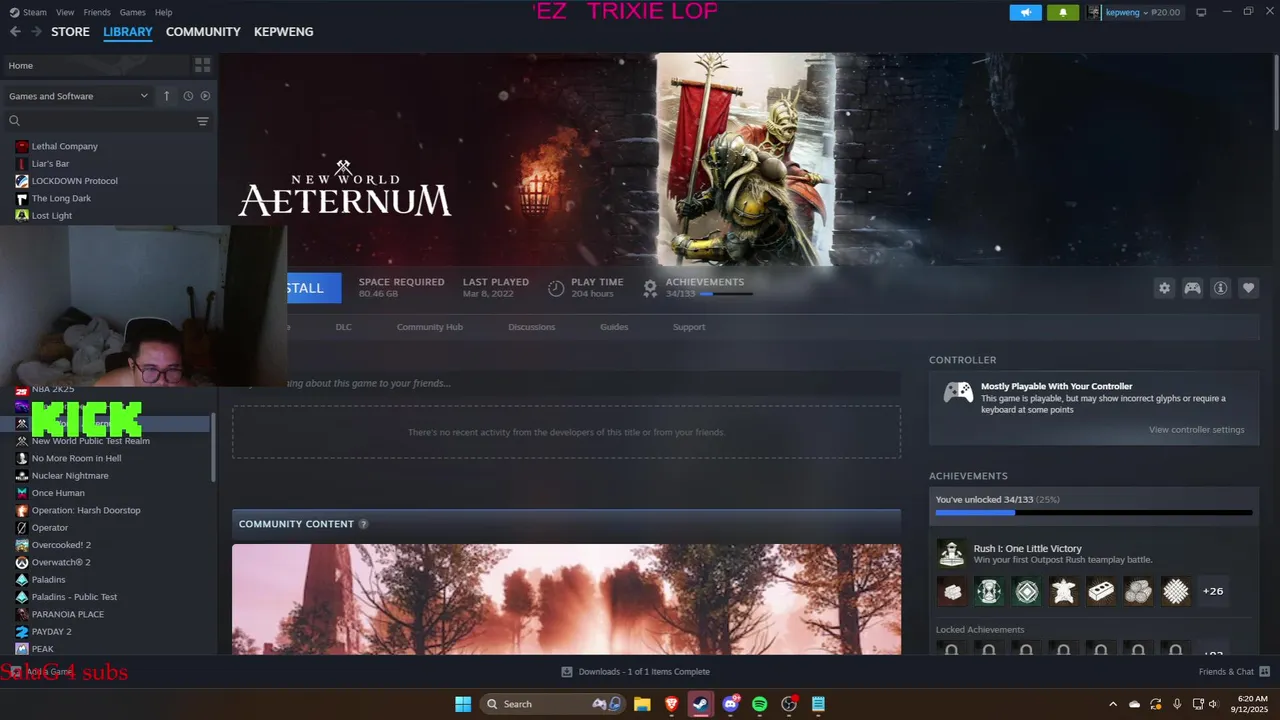Viewport: 1280px width, 720px height.
Task: Expand Games and Software dropdown
Action: (x=78, y=96)
